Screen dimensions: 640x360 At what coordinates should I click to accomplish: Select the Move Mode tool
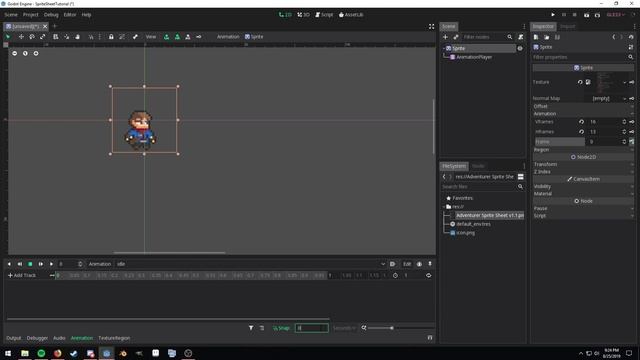coord(21,37)
